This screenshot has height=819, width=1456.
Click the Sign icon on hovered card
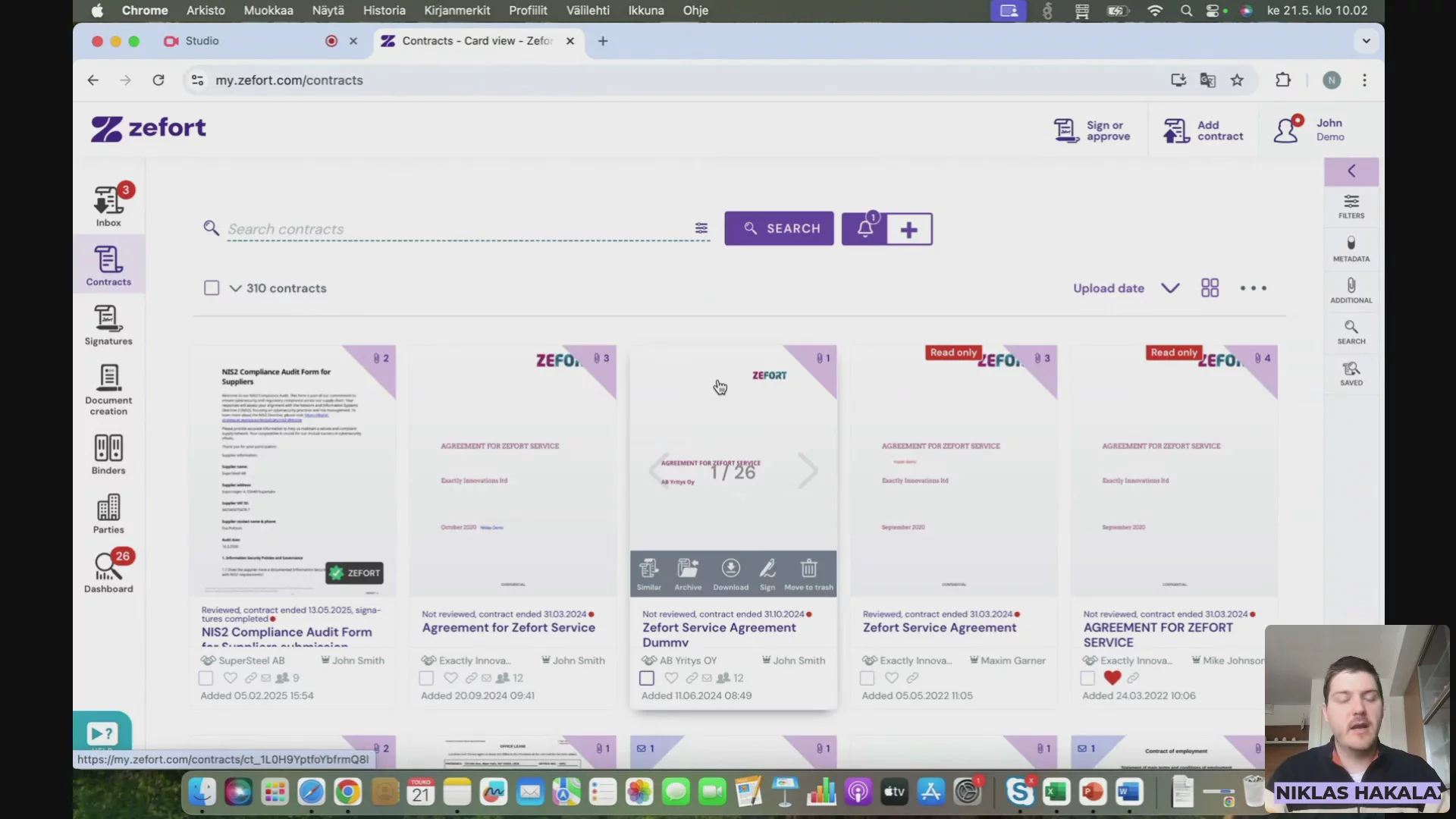tap(767, 574)
